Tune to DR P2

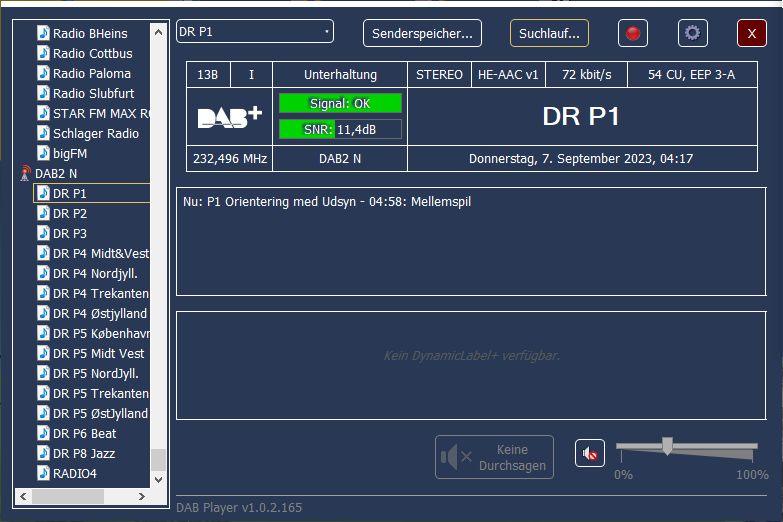click(x=70, y=213)
